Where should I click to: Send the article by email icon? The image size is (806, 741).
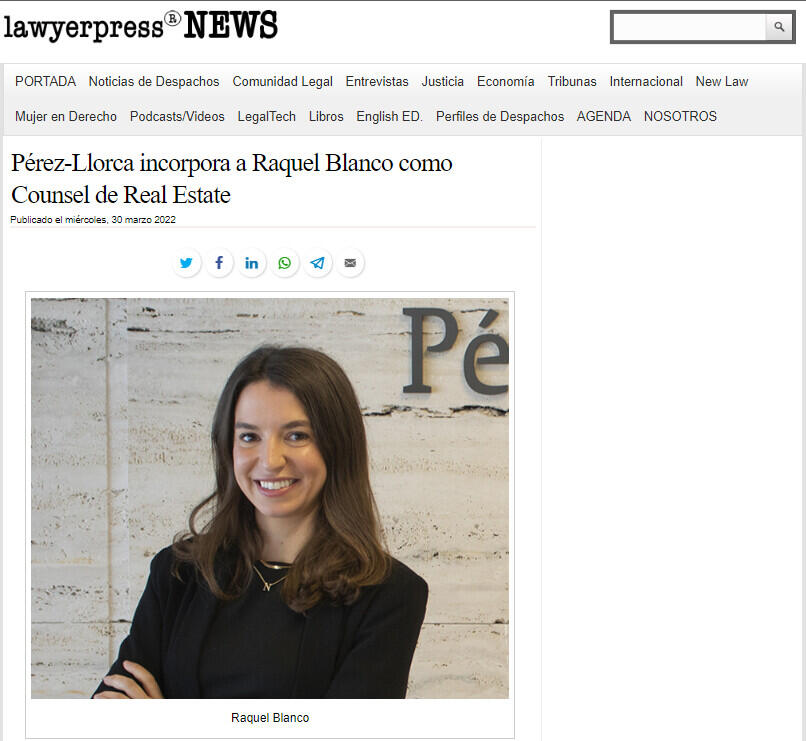tap(351, 263)
